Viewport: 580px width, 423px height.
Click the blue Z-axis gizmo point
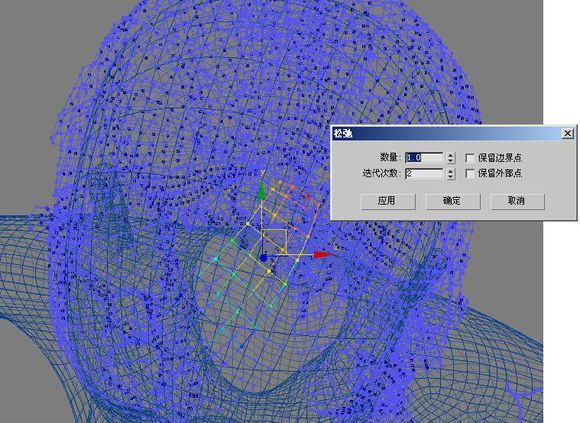click(263, 258)
